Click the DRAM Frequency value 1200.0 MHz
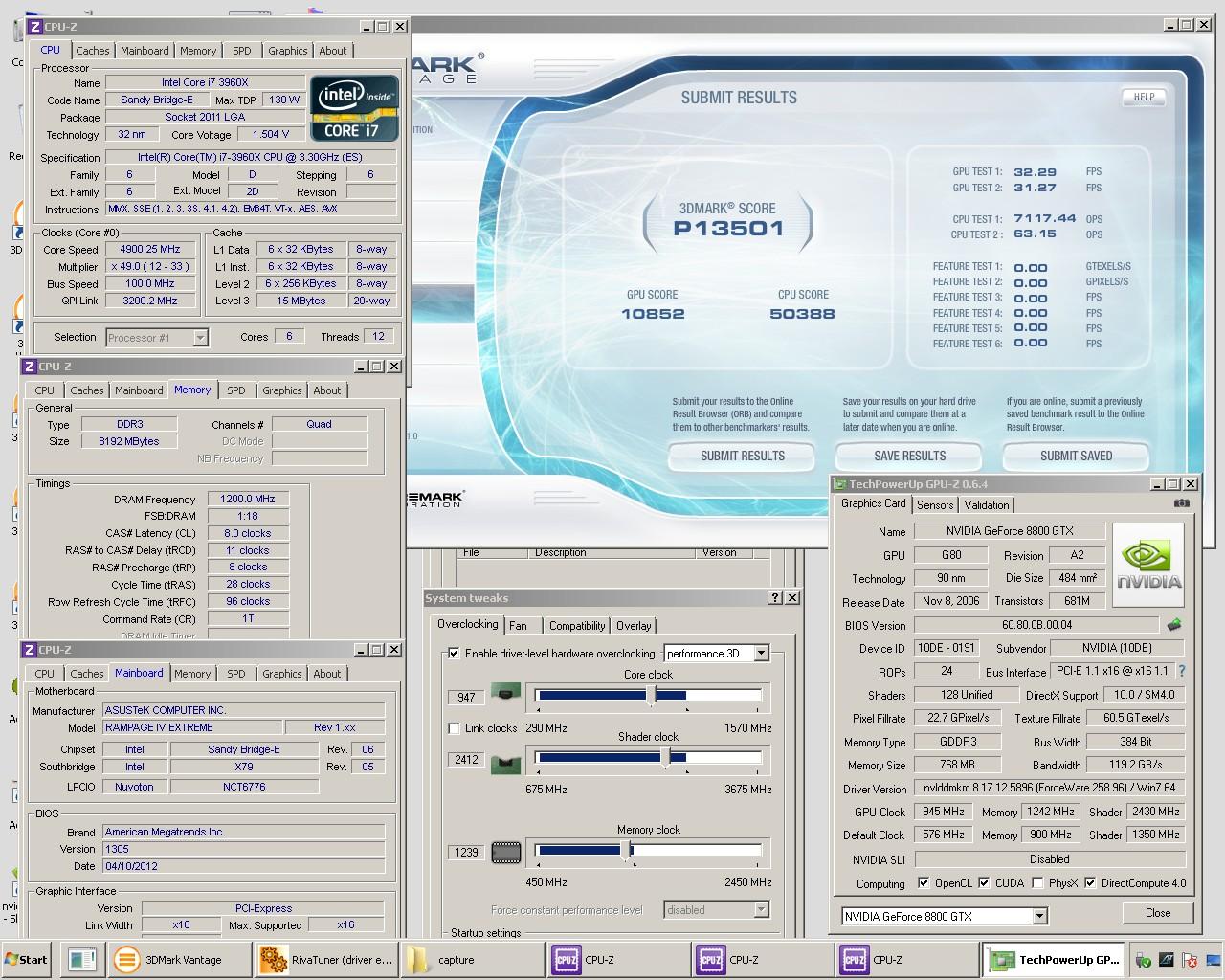 tap(248, 499)
